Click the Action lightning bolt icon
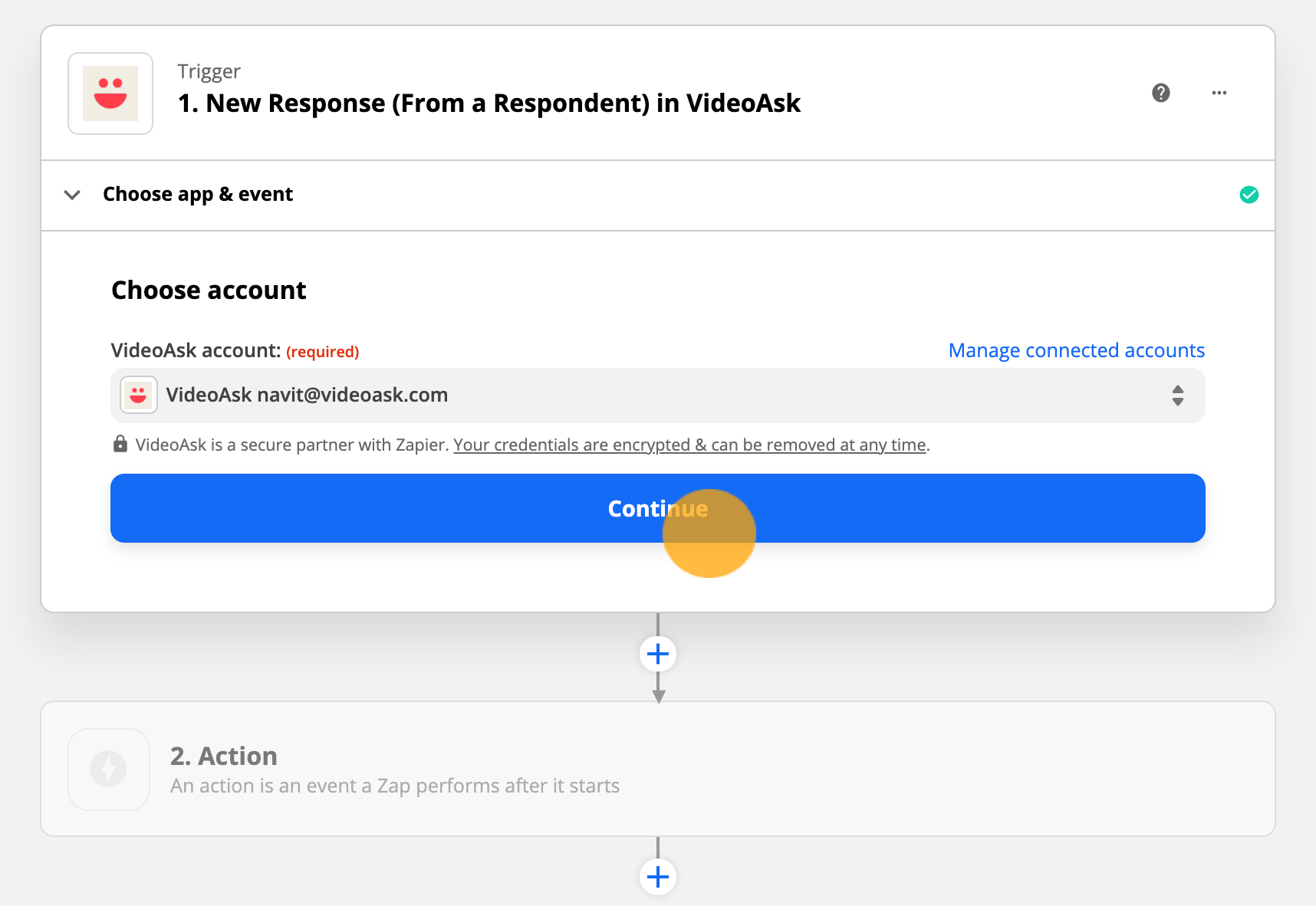The width and height of the screenshot is (1316, 906). [109, 769]
